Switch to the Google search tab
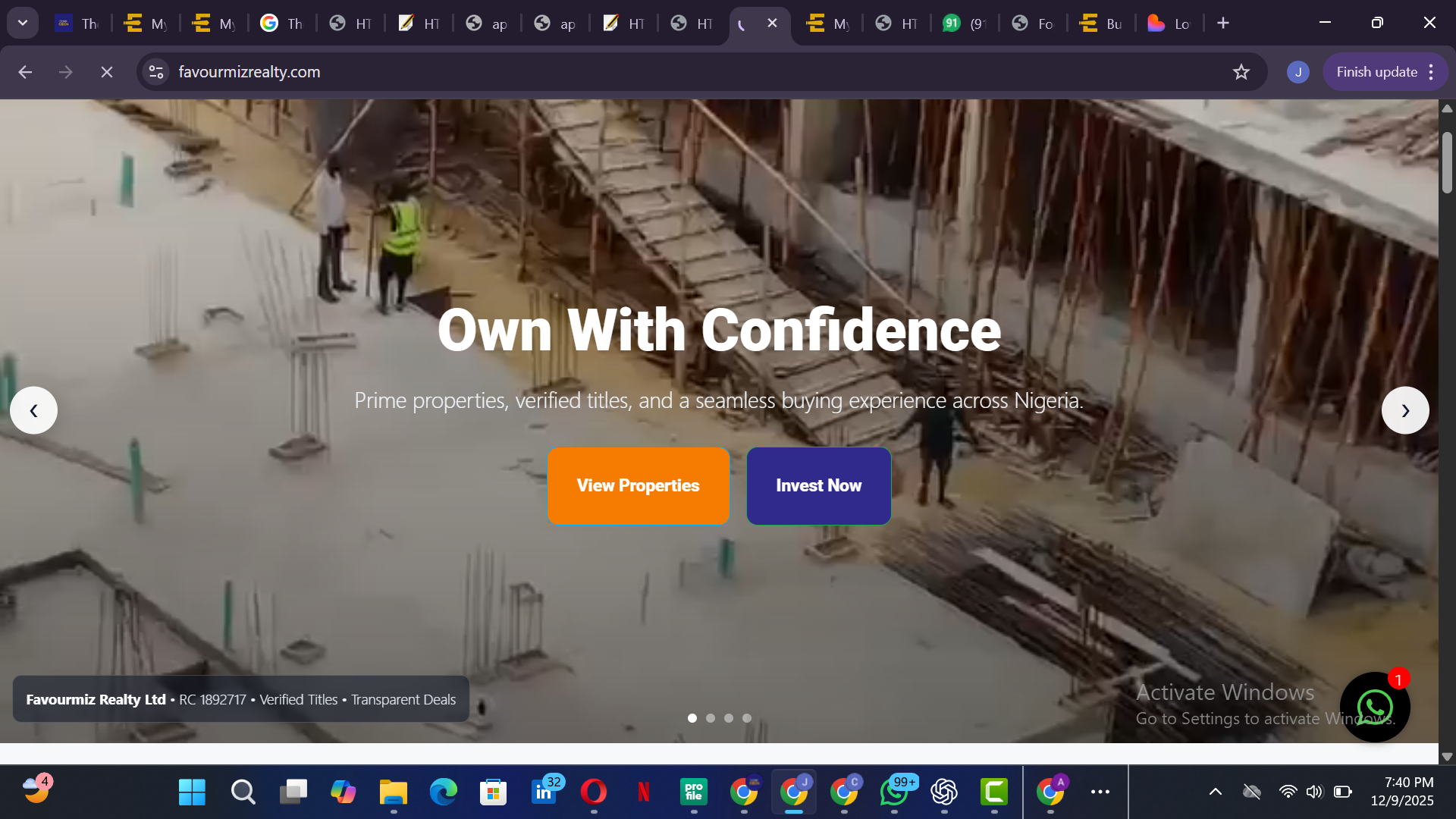Screen dimensions: 1456x819 (x=281, y=23)
